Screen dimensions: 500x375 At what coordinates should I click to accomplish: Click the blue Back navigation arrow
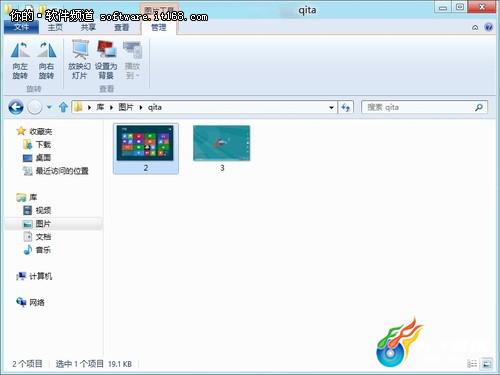click(16, 107)
